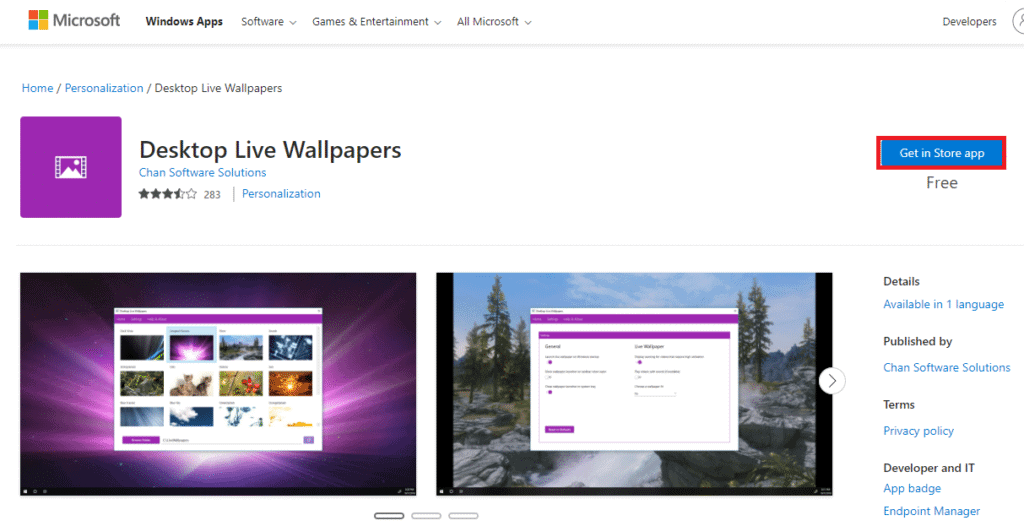Click the Desktop Live Wallpapers title
This screenshot has height=526, width=1024.
tap(270, 150)
